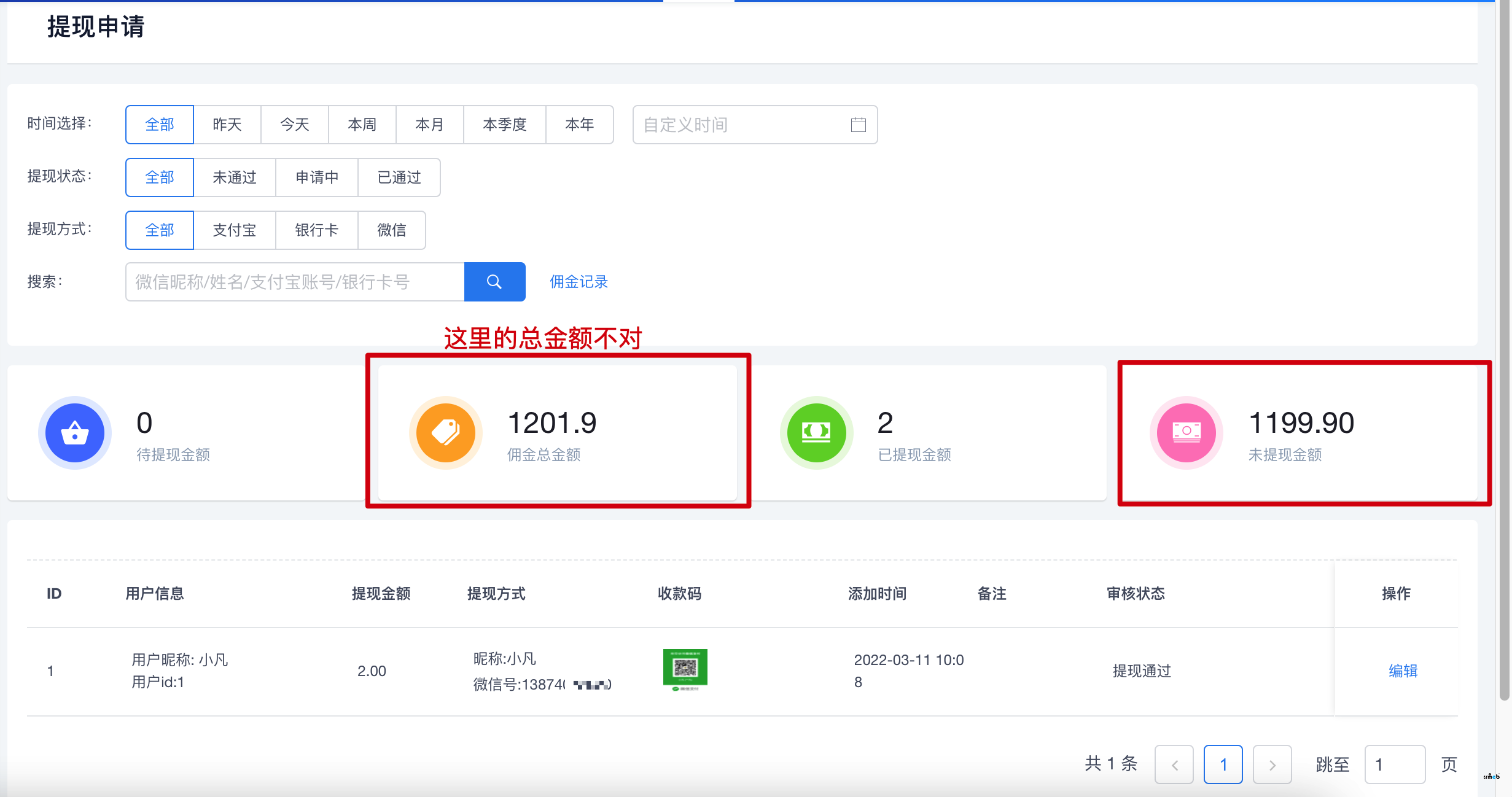Click the 提现申请 page title

tap(96, 27)
